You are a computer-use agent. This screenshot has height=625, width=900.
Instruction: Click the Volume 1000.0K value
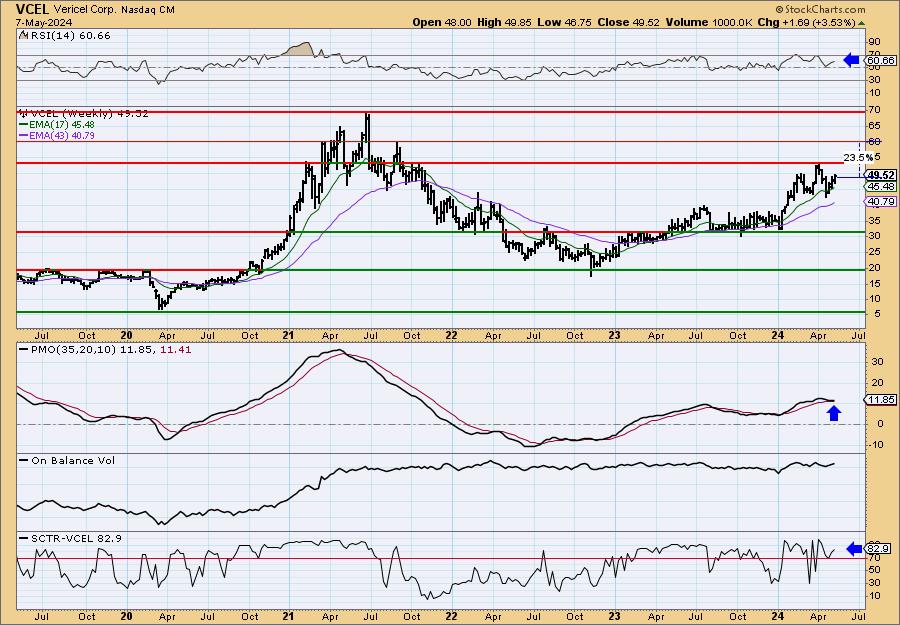point(709,22)
